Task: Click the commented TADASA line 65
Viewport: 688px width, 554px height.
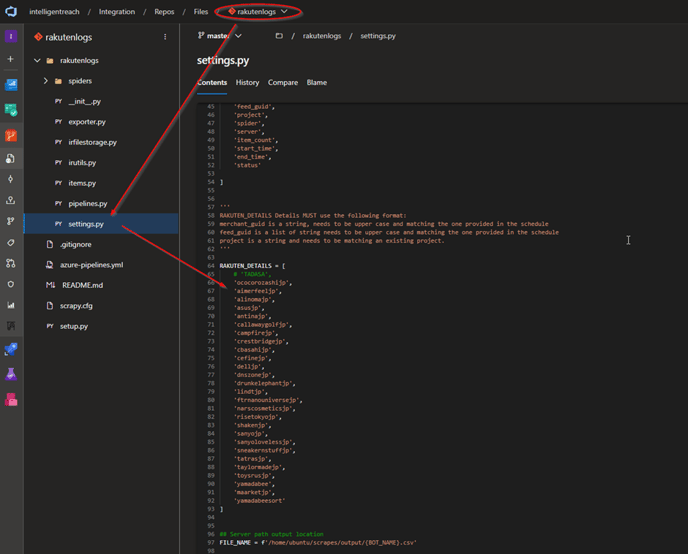Action: pos(252,274)
